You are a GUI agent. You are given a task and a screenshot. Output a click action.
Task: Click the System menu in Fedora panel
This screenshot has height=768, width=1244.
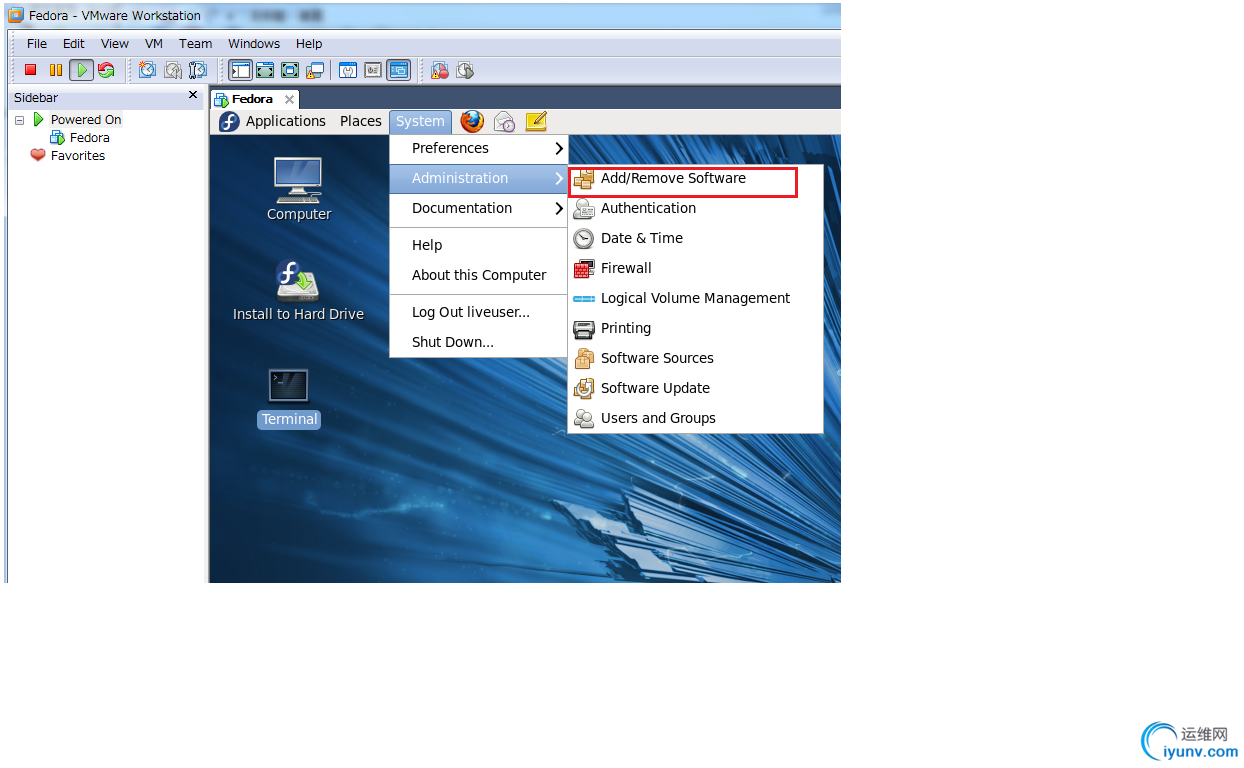pos(420,121)
